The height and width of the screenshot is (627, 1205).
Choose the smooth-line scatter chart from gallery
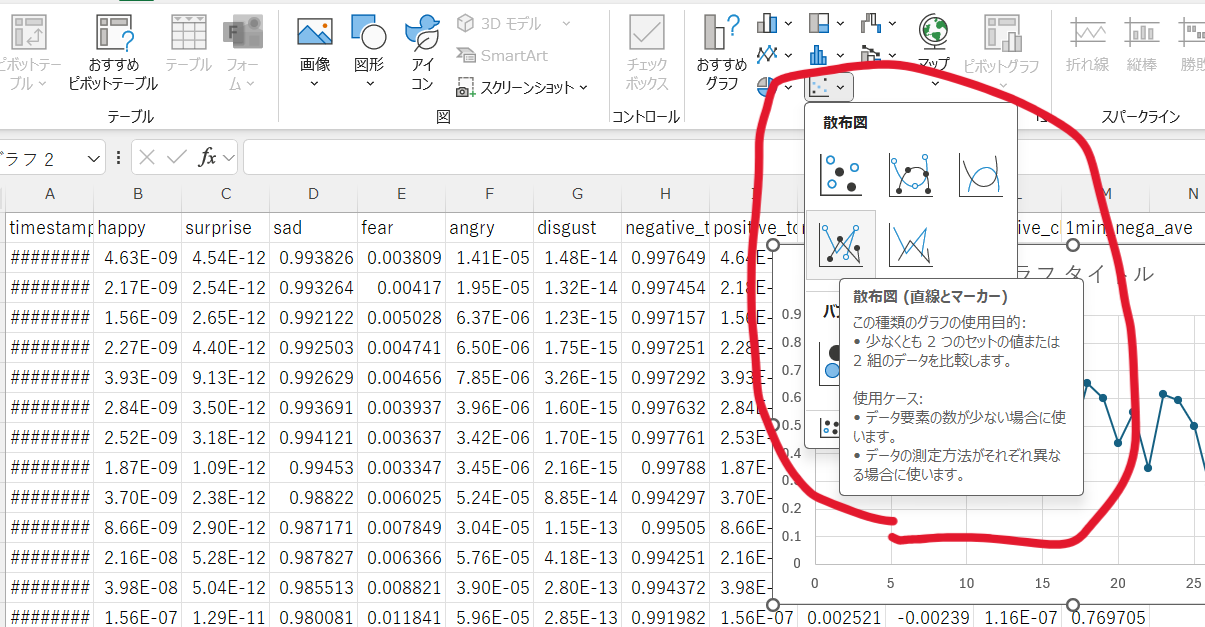[981, 173]
